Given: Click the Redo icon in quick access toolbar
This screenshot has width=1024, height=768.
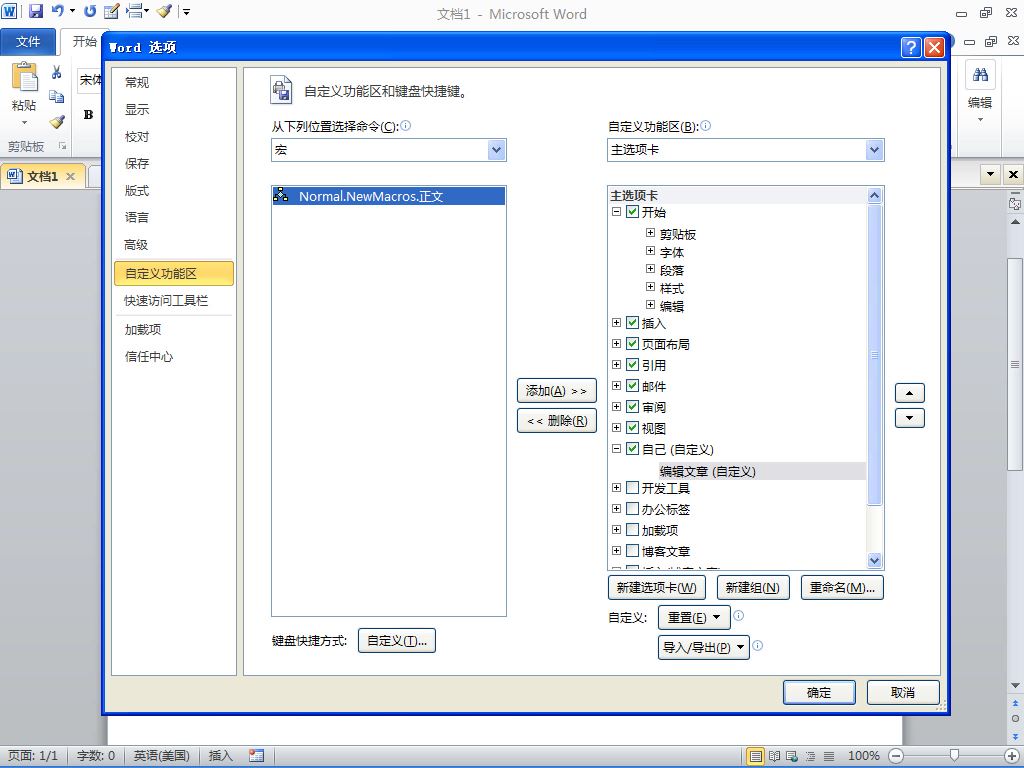Looking at the screenshot, I should point(90,11).
